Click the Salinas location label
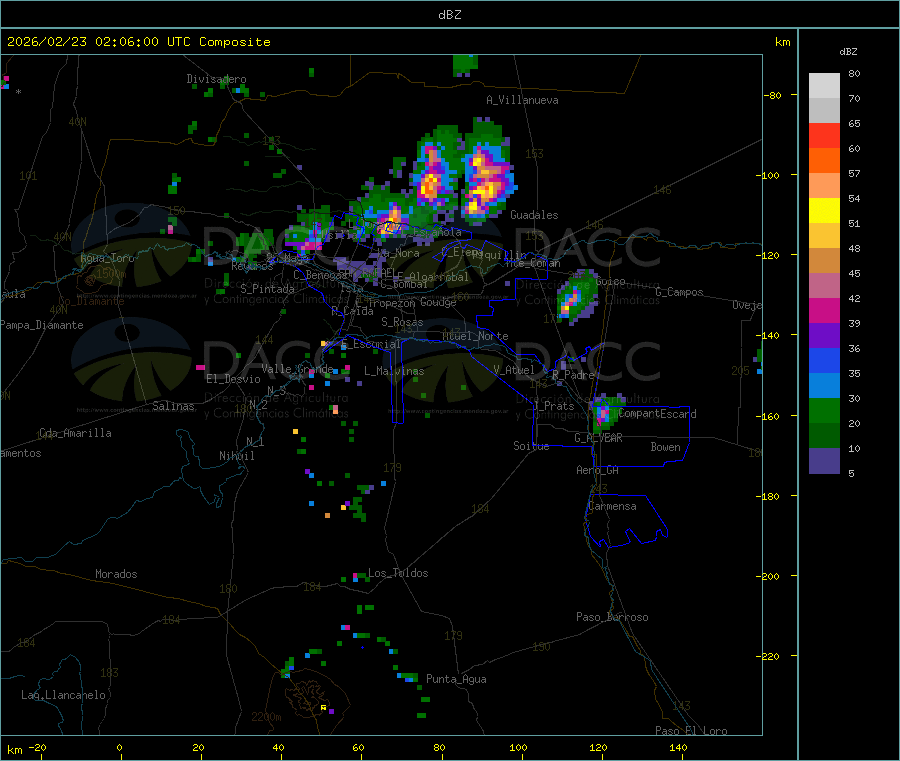 [173, 406]
